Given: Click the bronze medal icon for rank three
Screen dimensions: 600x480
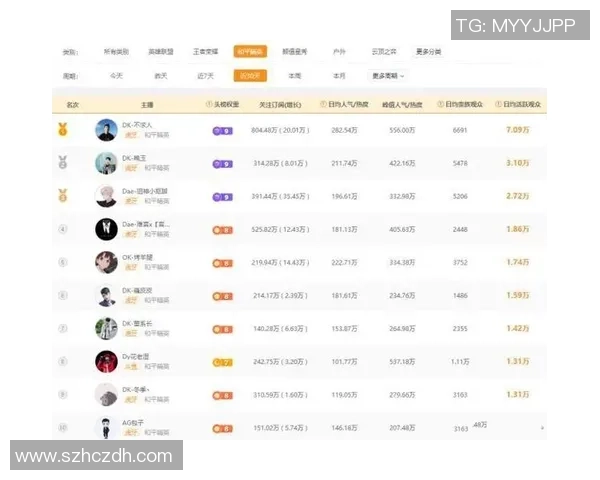Looking at the screenshot, I should coord(62,195).
